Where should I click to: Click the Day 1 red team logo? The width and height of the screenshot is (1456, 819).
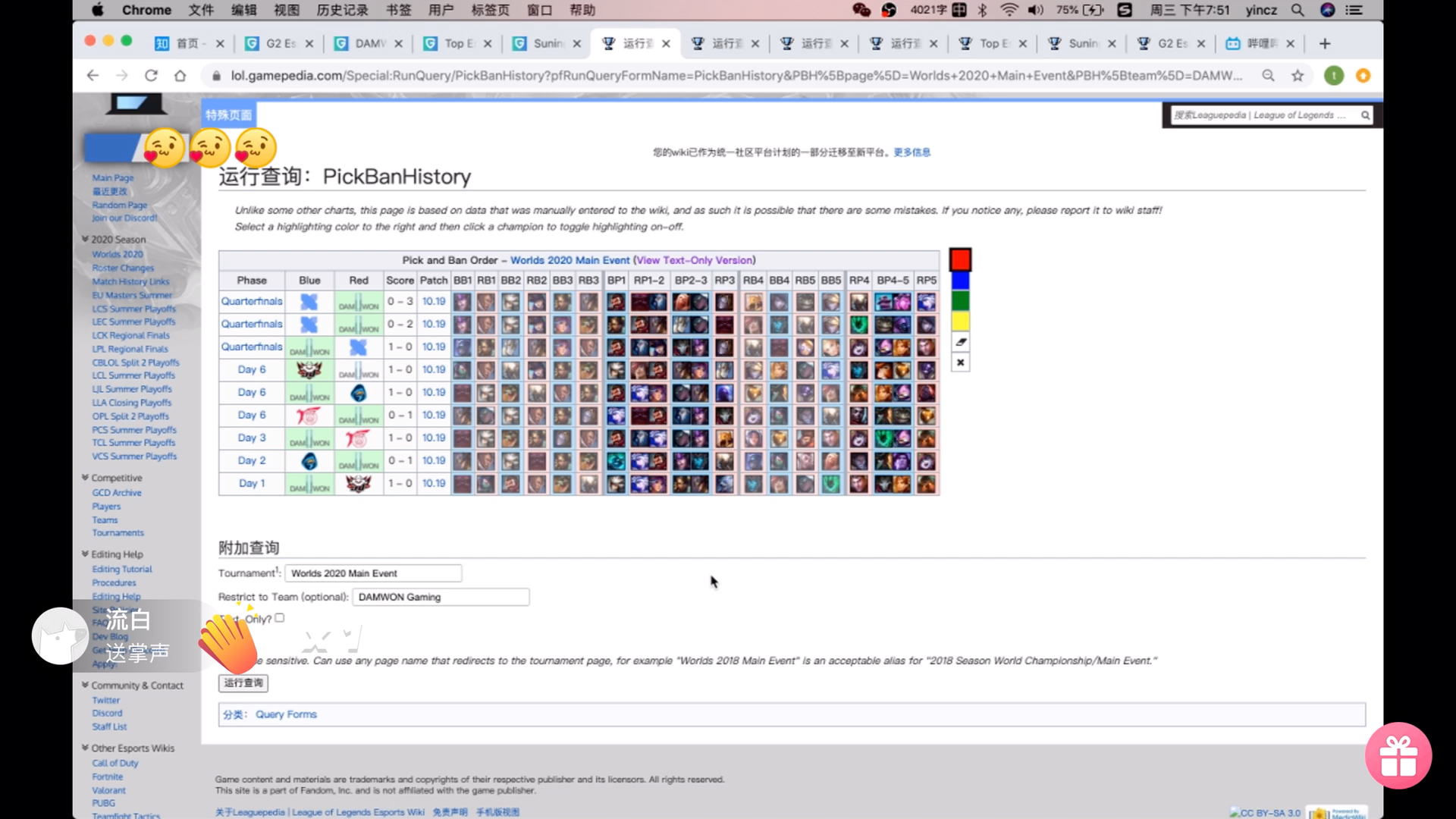[x=358, y=483]
